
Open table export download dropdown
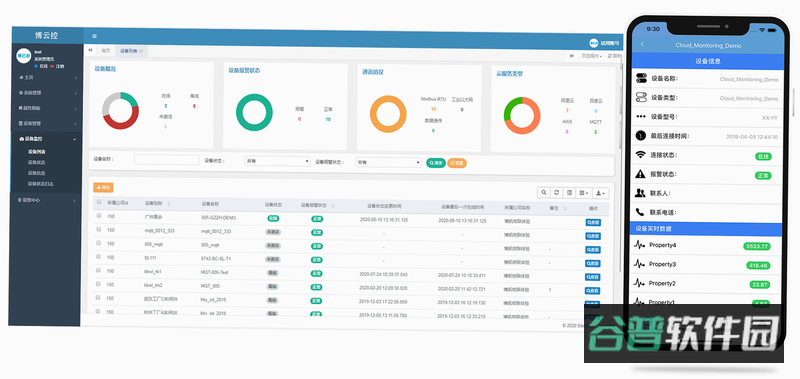(x=601, y=193)
